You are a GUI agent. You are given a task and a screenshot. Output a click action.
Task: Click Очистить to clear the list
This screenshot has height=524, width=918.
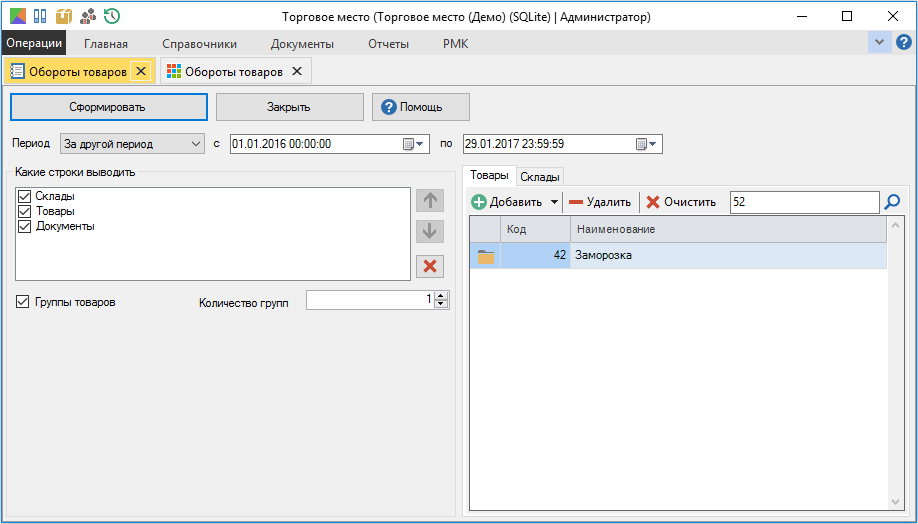click(681, 202)
